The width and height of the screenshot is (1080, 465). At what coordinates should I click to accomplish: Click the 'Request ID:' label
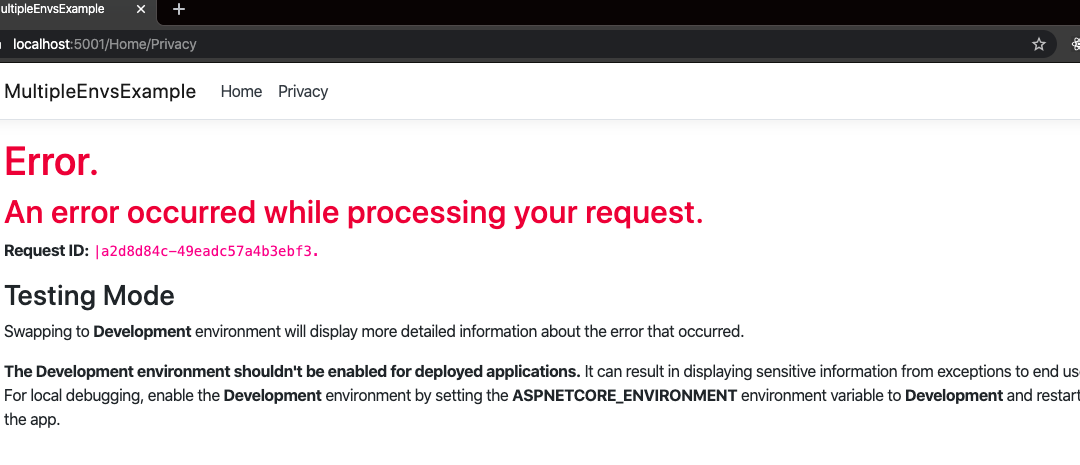(46, 250)
